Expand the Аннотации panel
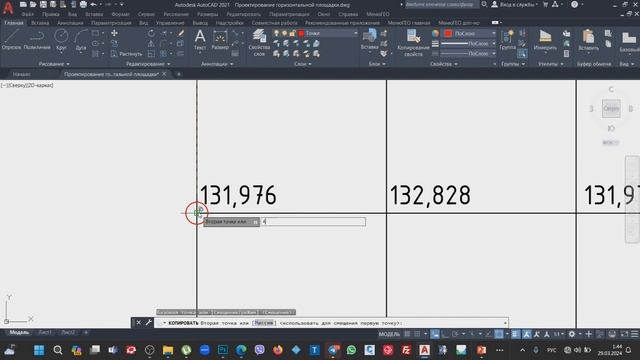The height and width of the screenshot is (360, 640). point(217,64)
